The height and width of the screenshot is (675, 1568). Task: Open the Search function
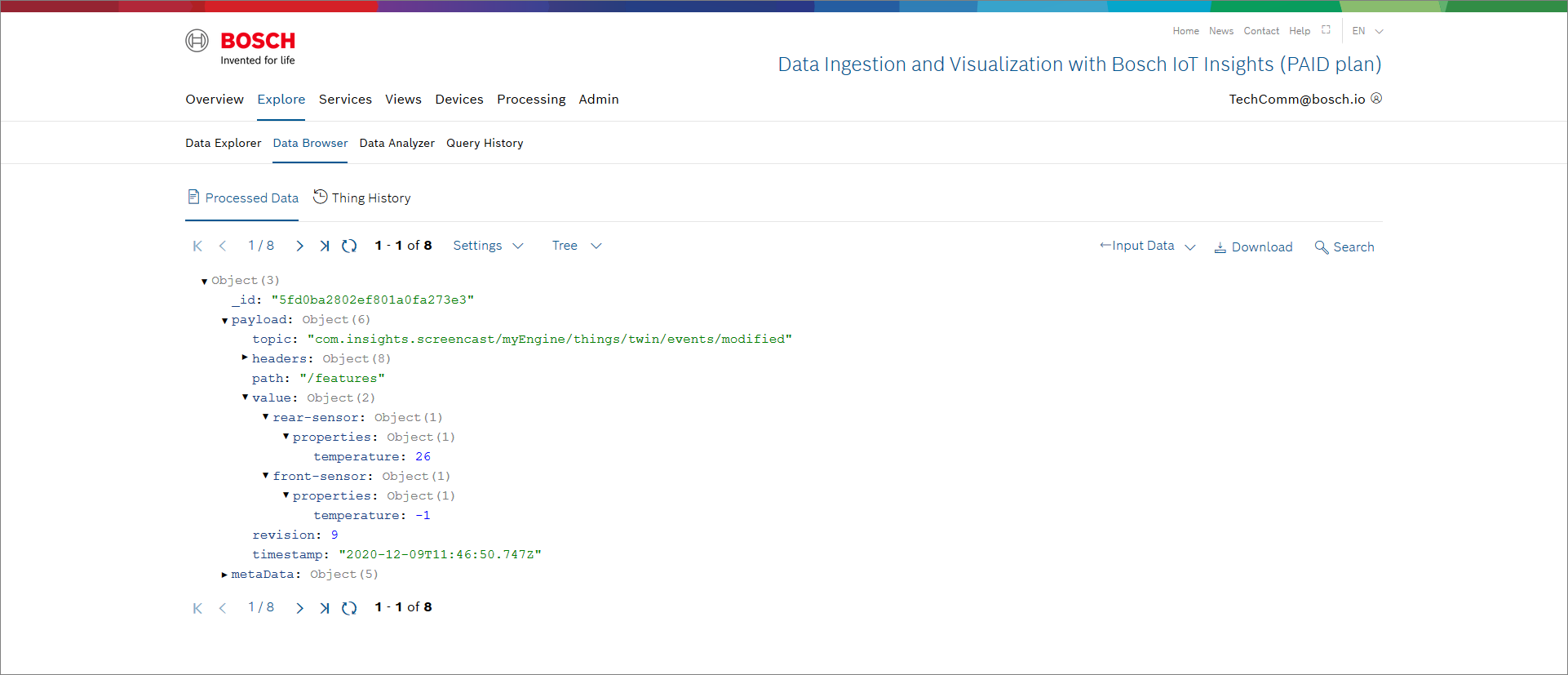(x=1344, y=247)
